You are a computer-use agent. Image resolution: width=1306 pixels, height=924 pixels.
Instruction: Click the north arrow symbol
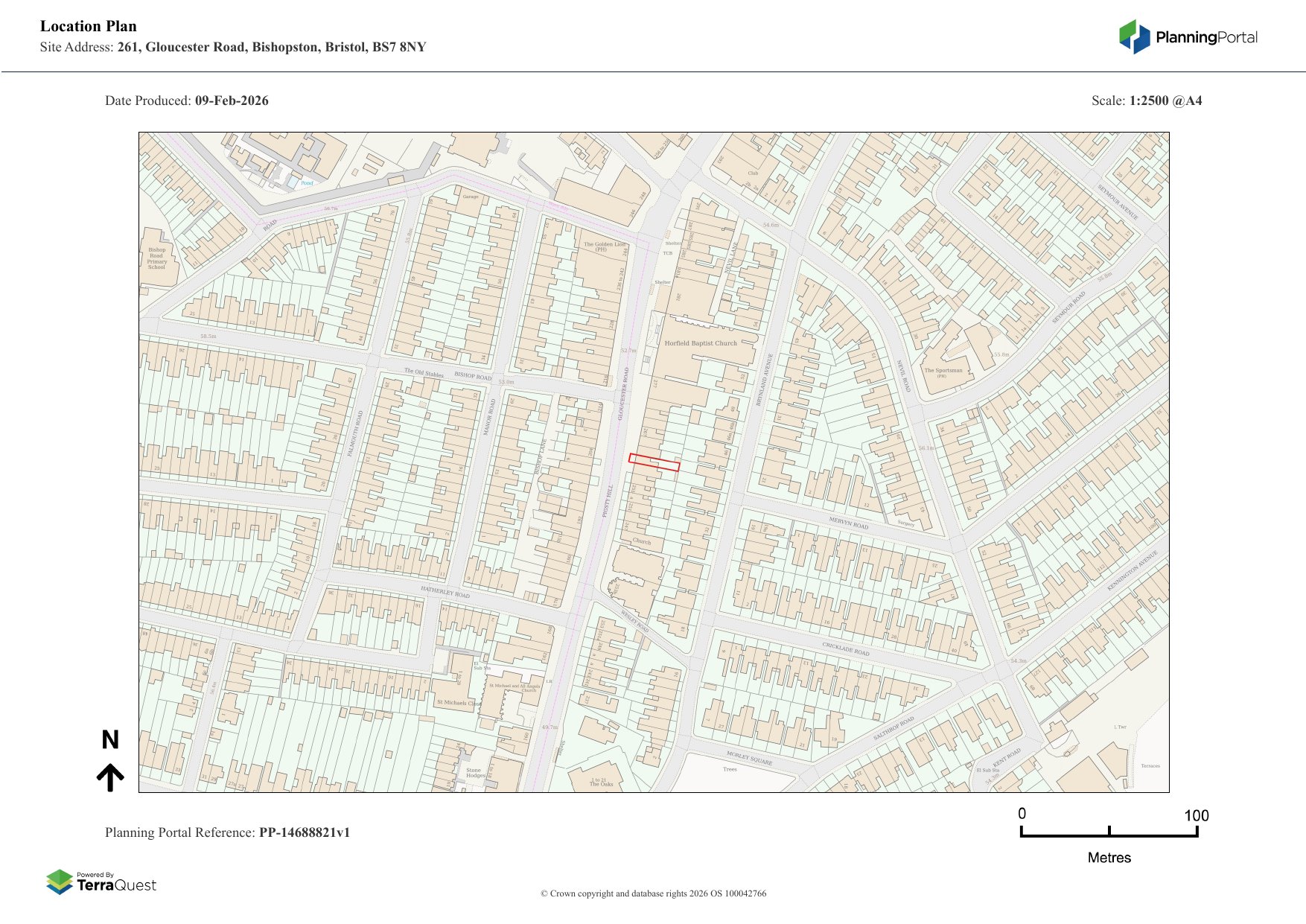point(110,777)
